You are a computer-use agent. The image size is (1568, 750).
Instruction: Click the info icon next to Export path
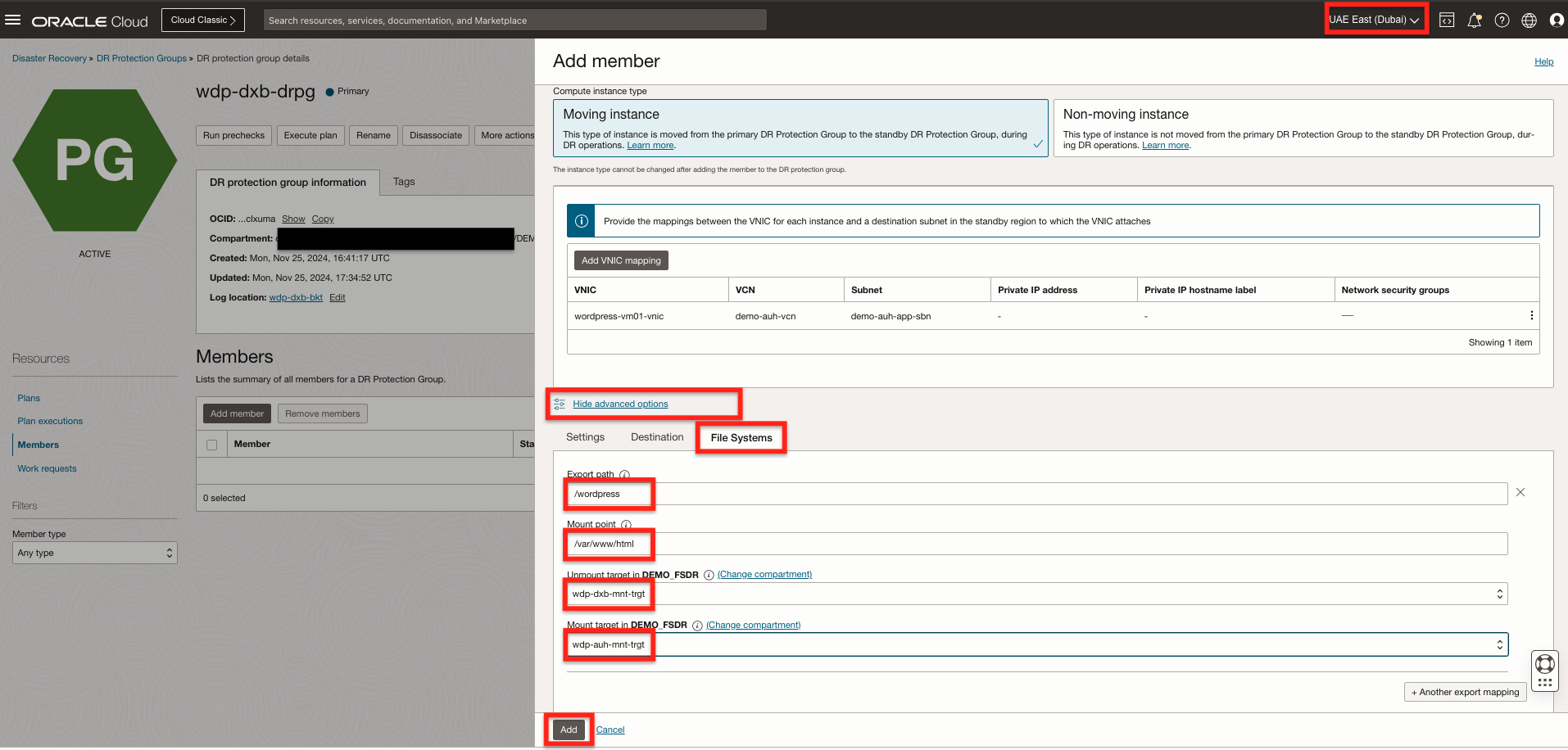click(624, 474)
